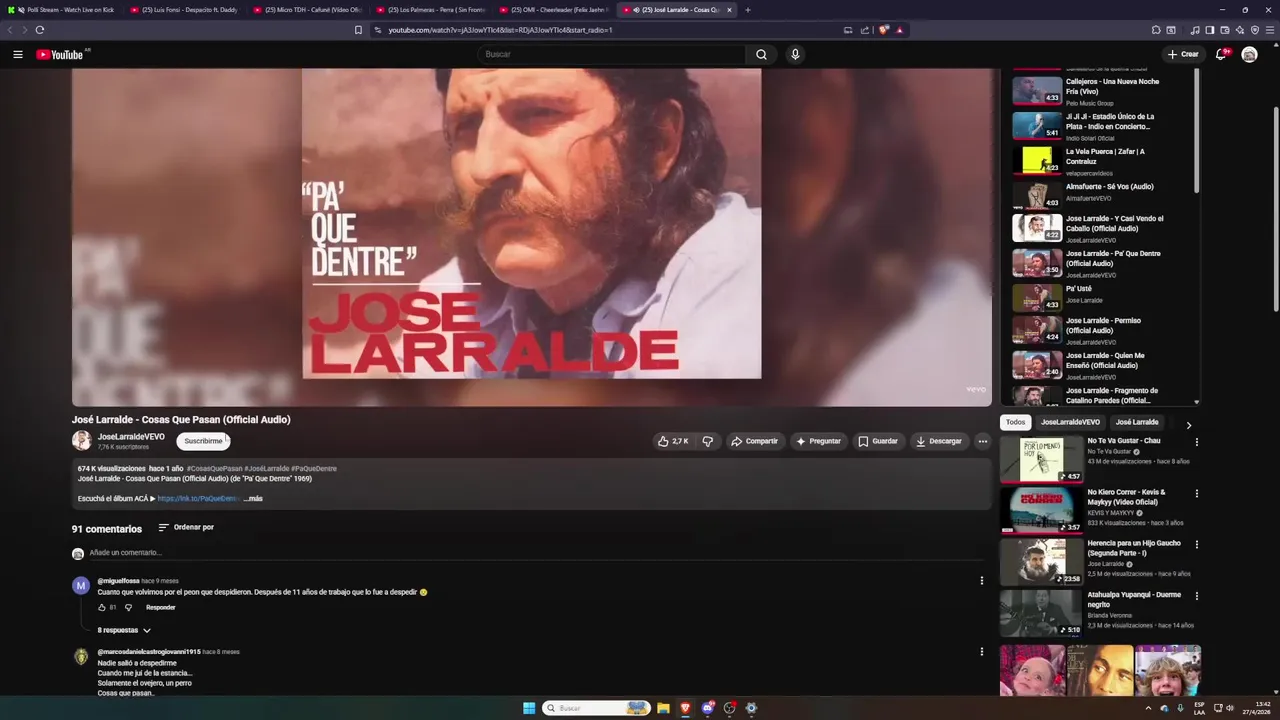Open Brave Shields lion icon
This screenshot has height=720, width=1280.
[x=883, y=30]
